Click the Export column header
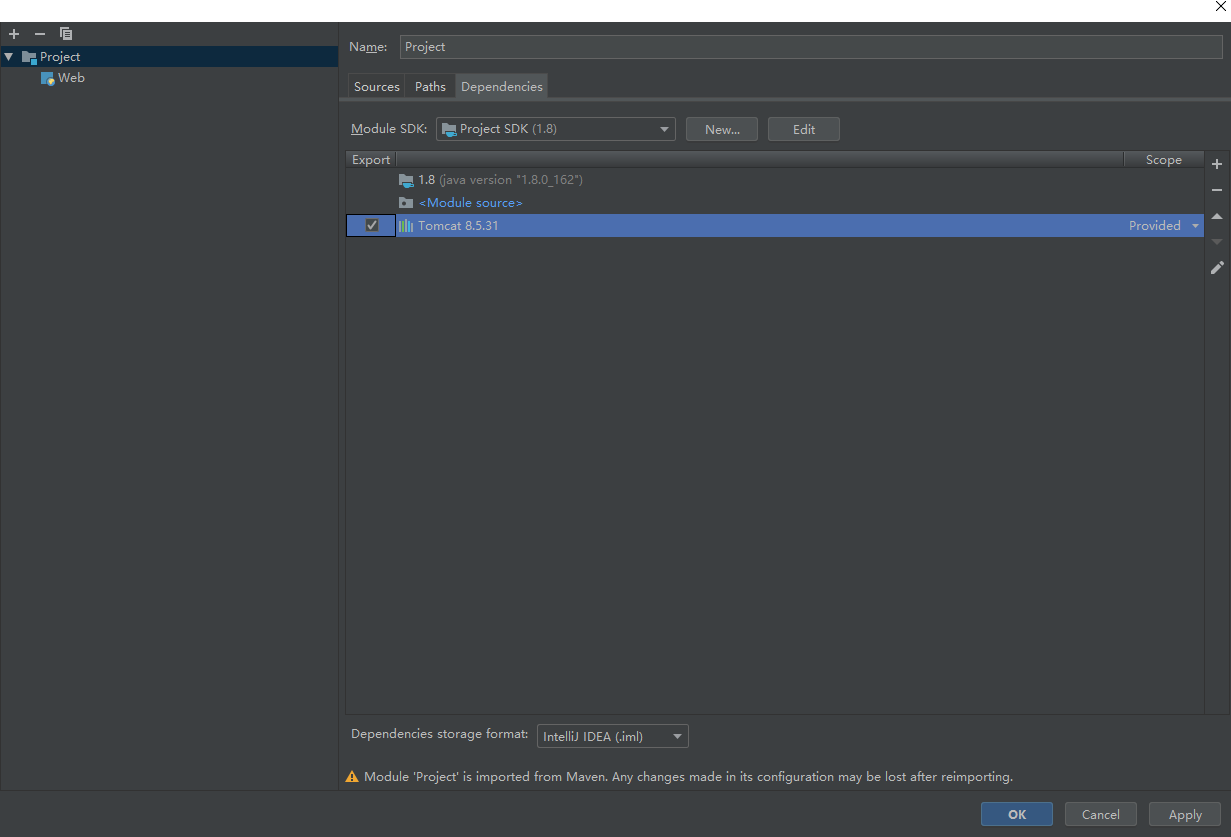1231x837 pixels. pos(371,160)
